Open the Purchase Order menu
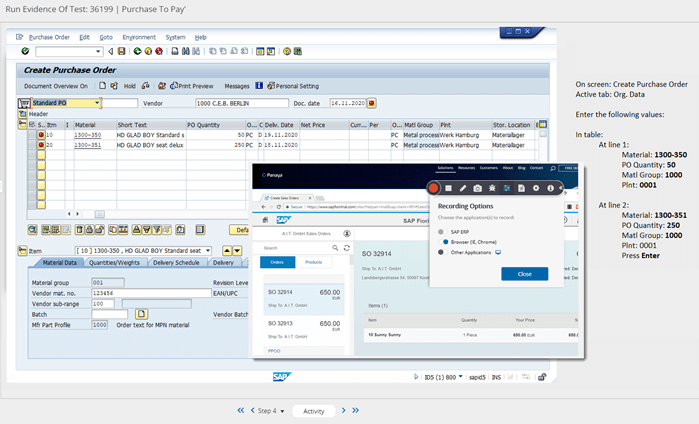Image resolution: width=699 pixels, height=424 pixels. point(49,37)
